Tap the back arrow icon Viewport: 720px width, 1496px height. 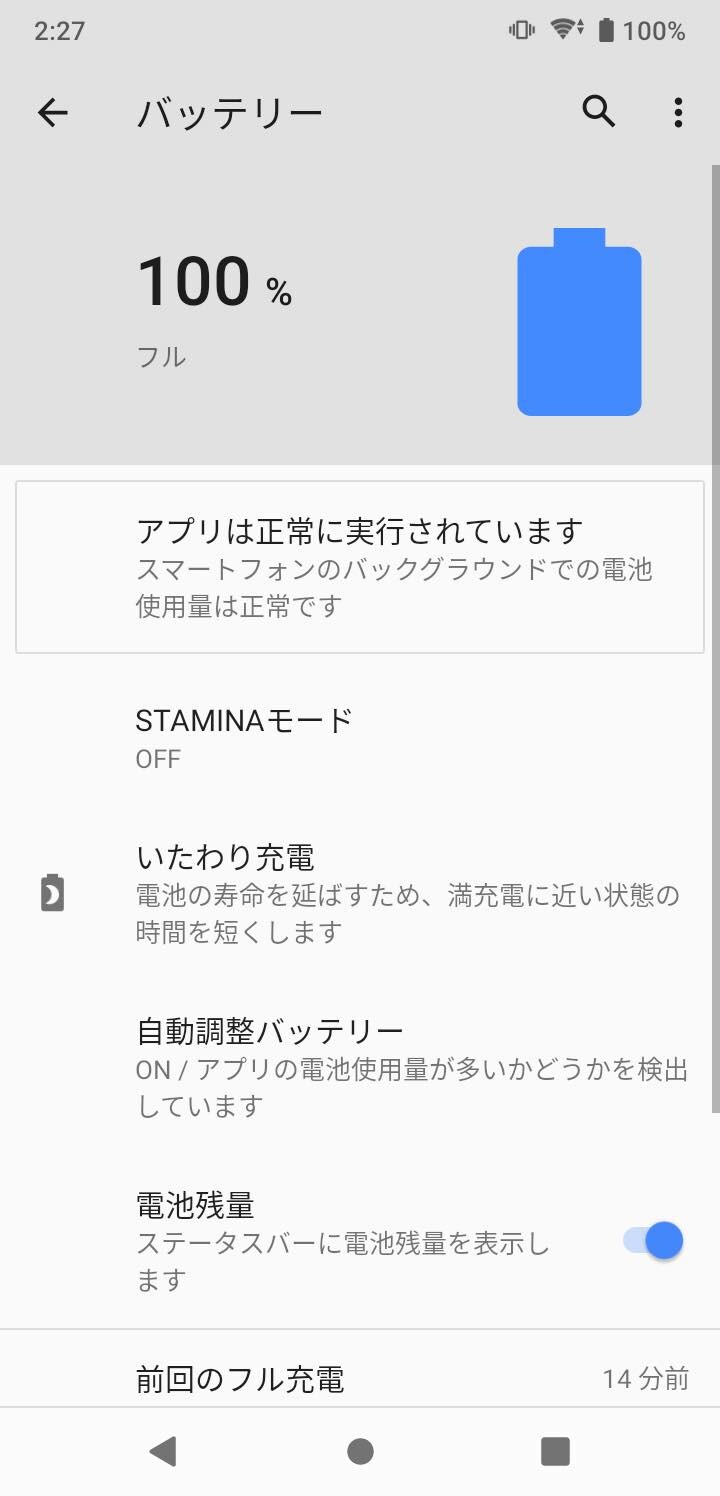pos(53,112)
